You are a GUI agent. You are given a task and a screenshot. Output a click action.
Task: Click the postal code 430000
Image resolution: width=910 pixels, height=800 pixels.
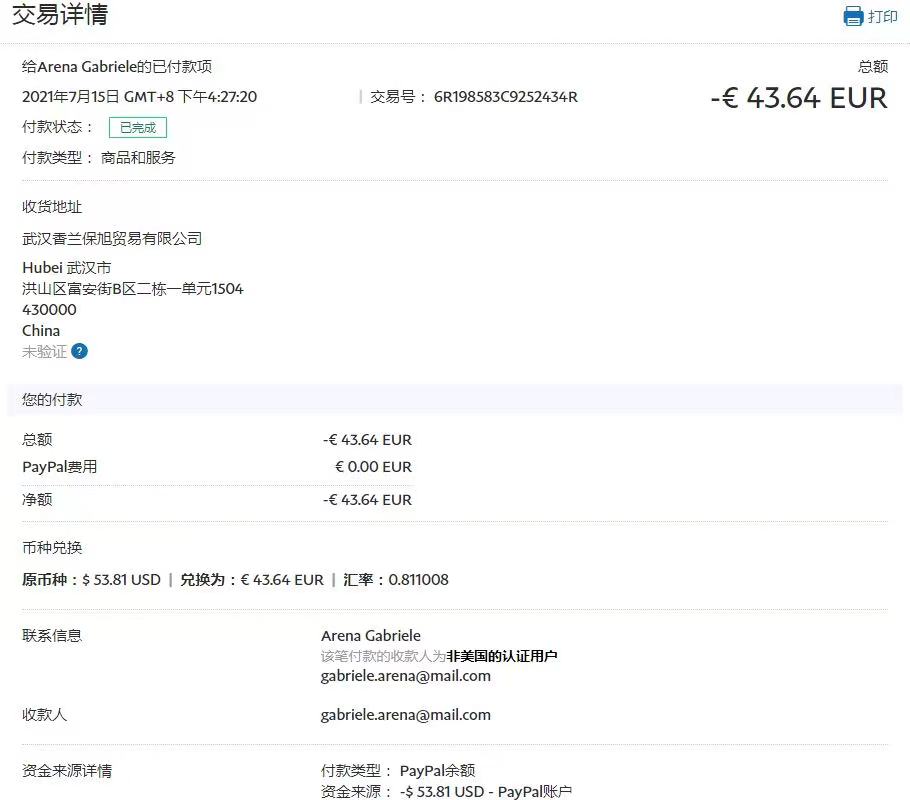[x=49, y=310]
